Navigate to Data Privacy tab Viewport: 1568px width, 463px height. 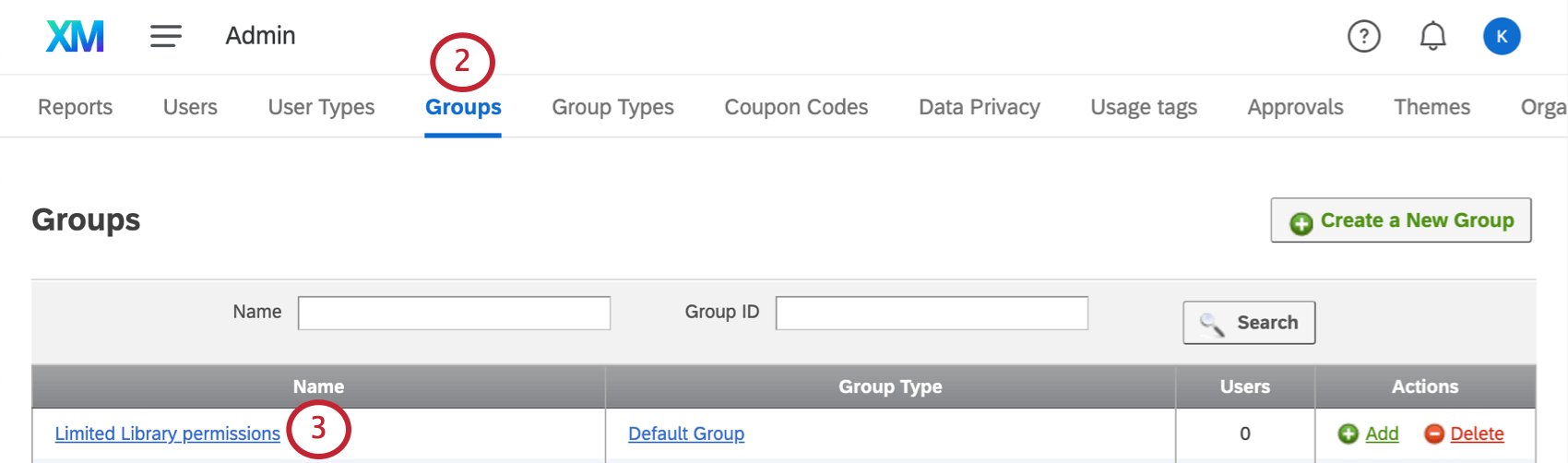979,107
